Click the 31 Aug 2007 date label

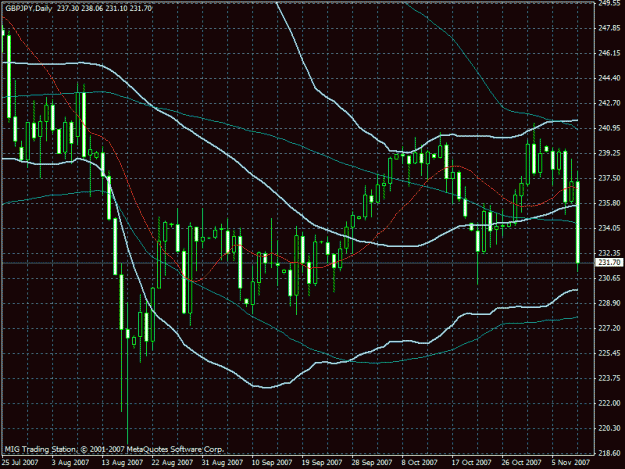point(222,462)
